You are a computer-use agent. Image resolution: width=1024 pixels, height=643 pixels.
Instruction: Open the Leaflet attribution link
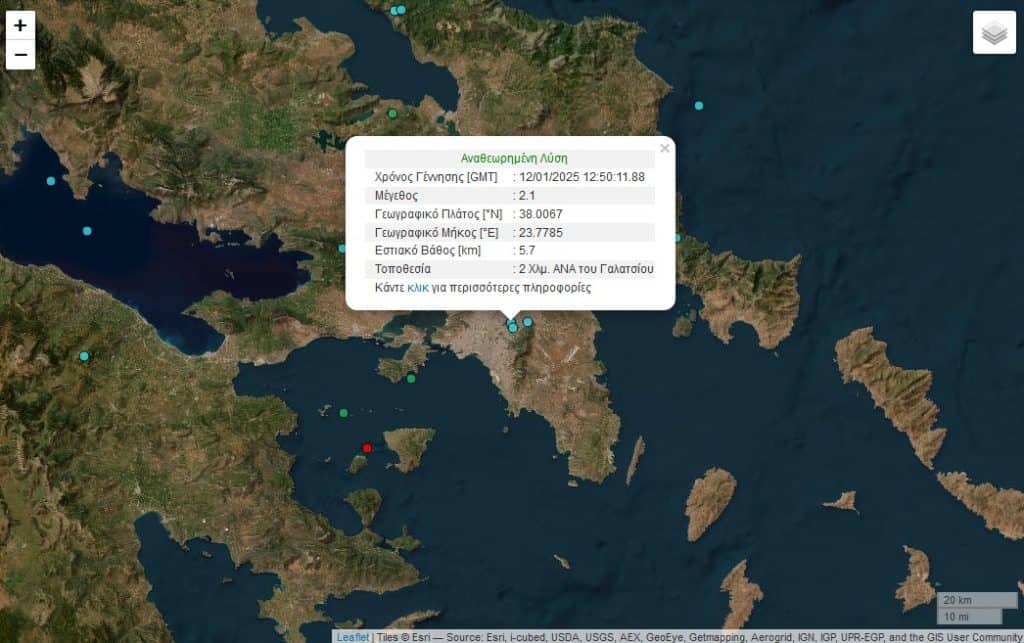pyautogui.click(x=352, y=636)
